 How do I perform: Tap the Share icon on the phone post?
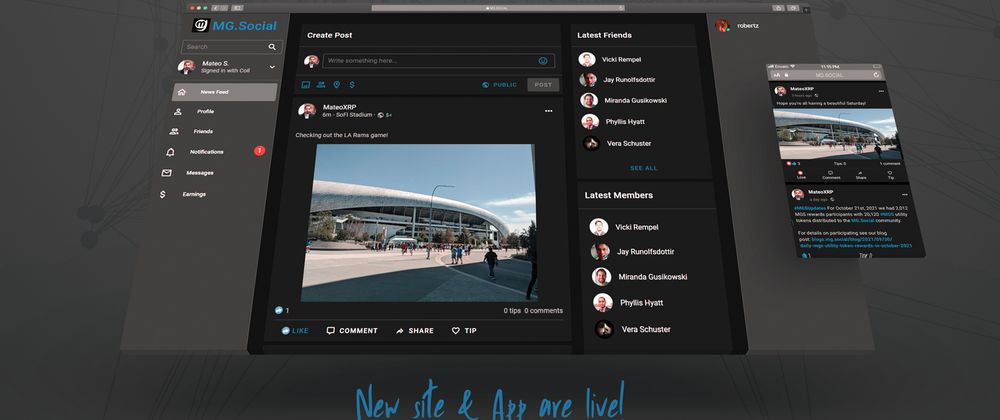coord(861,175)
